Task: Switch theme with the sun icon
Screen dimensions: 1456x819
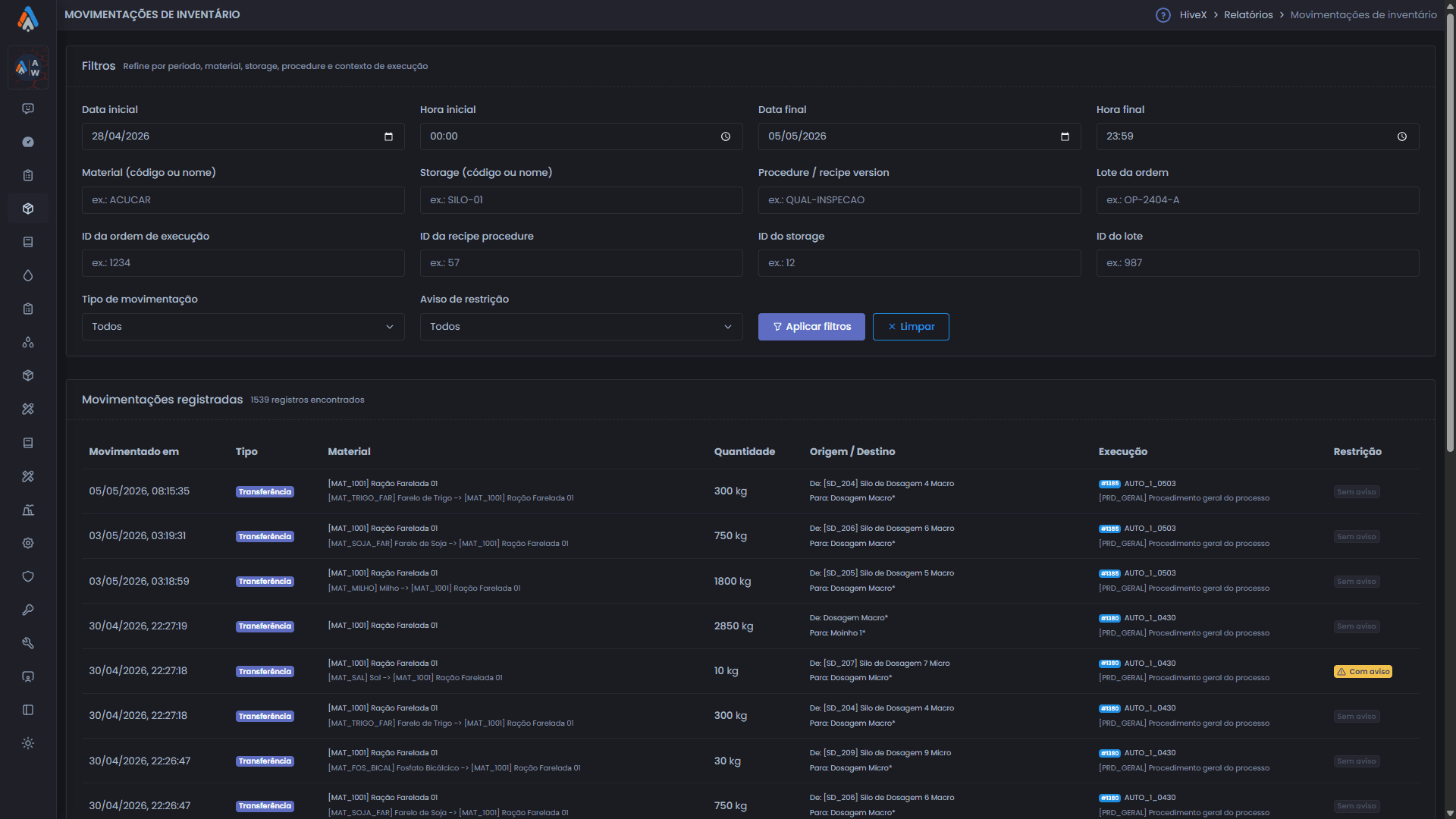Action: 28,743
